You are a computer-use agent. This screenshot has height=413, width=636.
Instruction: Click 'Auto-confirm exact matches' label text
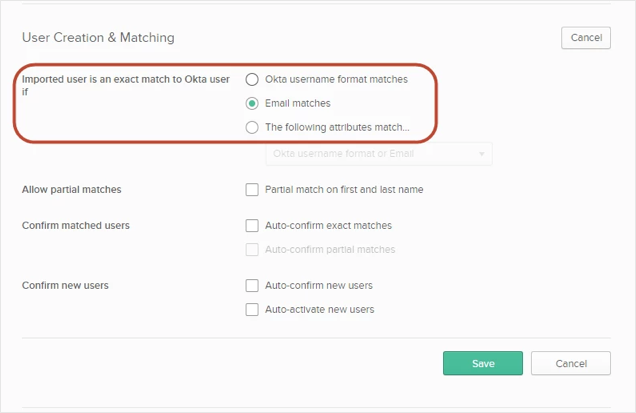pyautogui.click(x=328, y=225)
